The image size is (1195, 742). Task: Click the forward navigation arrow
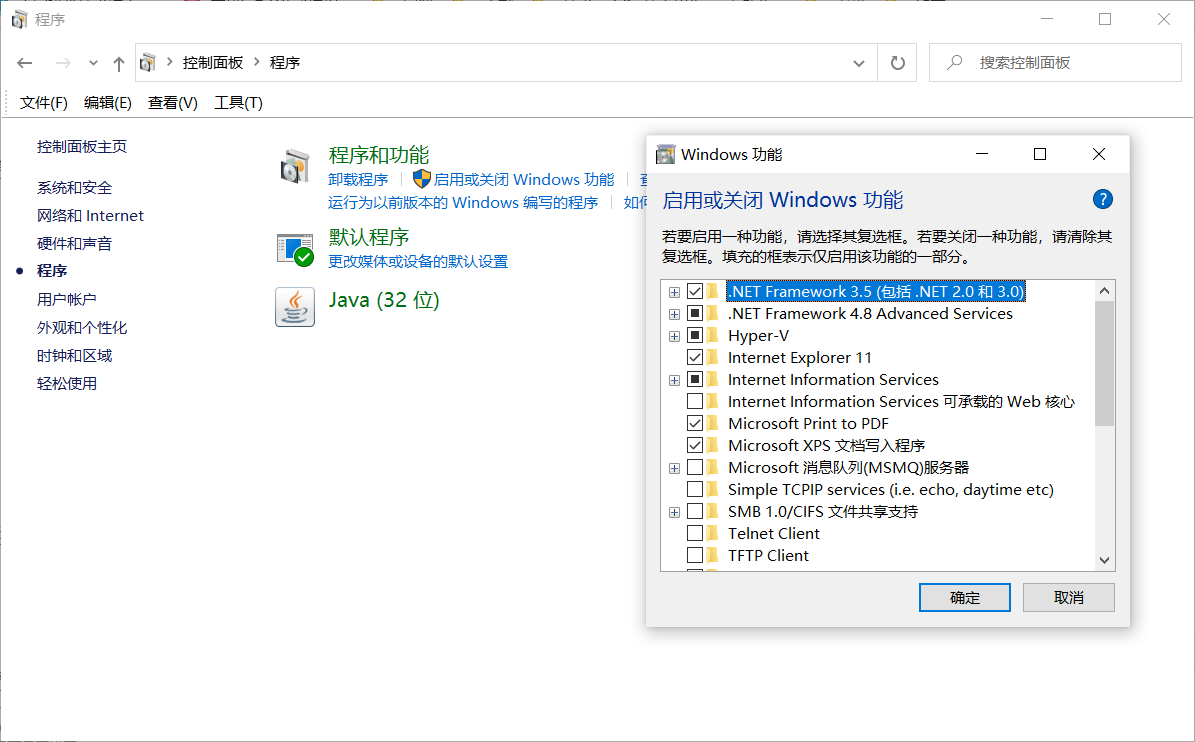click(63, 63)
